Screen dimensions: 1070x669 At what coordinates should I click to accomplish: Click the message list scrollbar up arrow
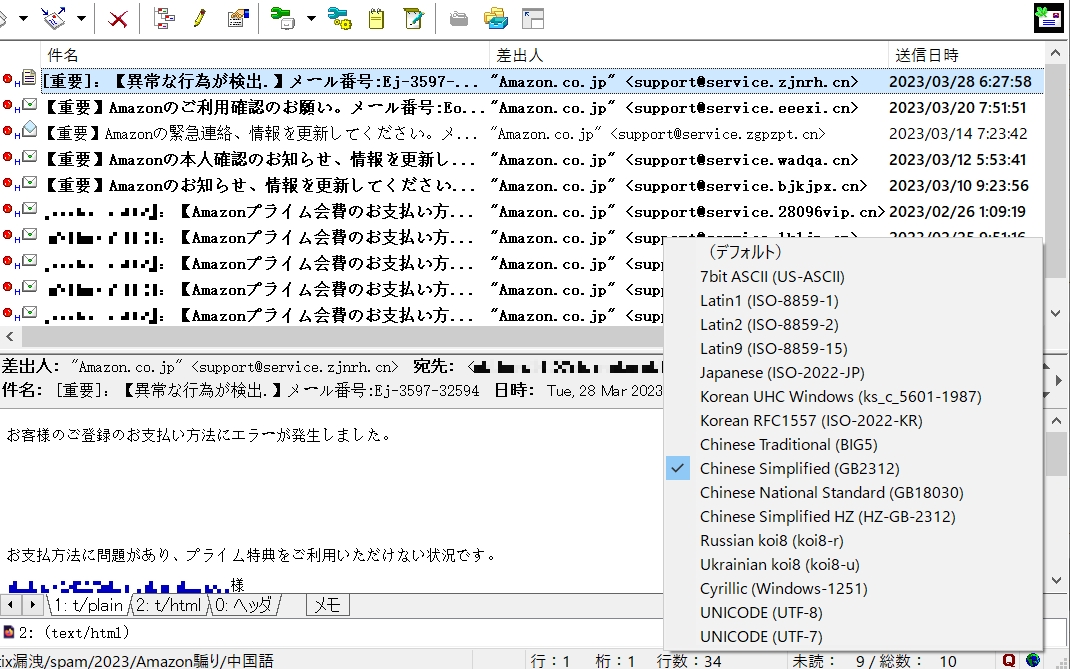(1056, 54)
